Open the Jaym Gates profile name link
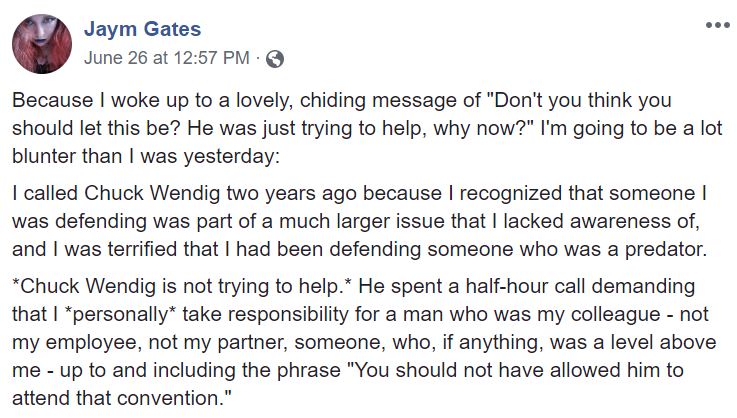Viewport: 737px width, 418px height. coord(141,29)
